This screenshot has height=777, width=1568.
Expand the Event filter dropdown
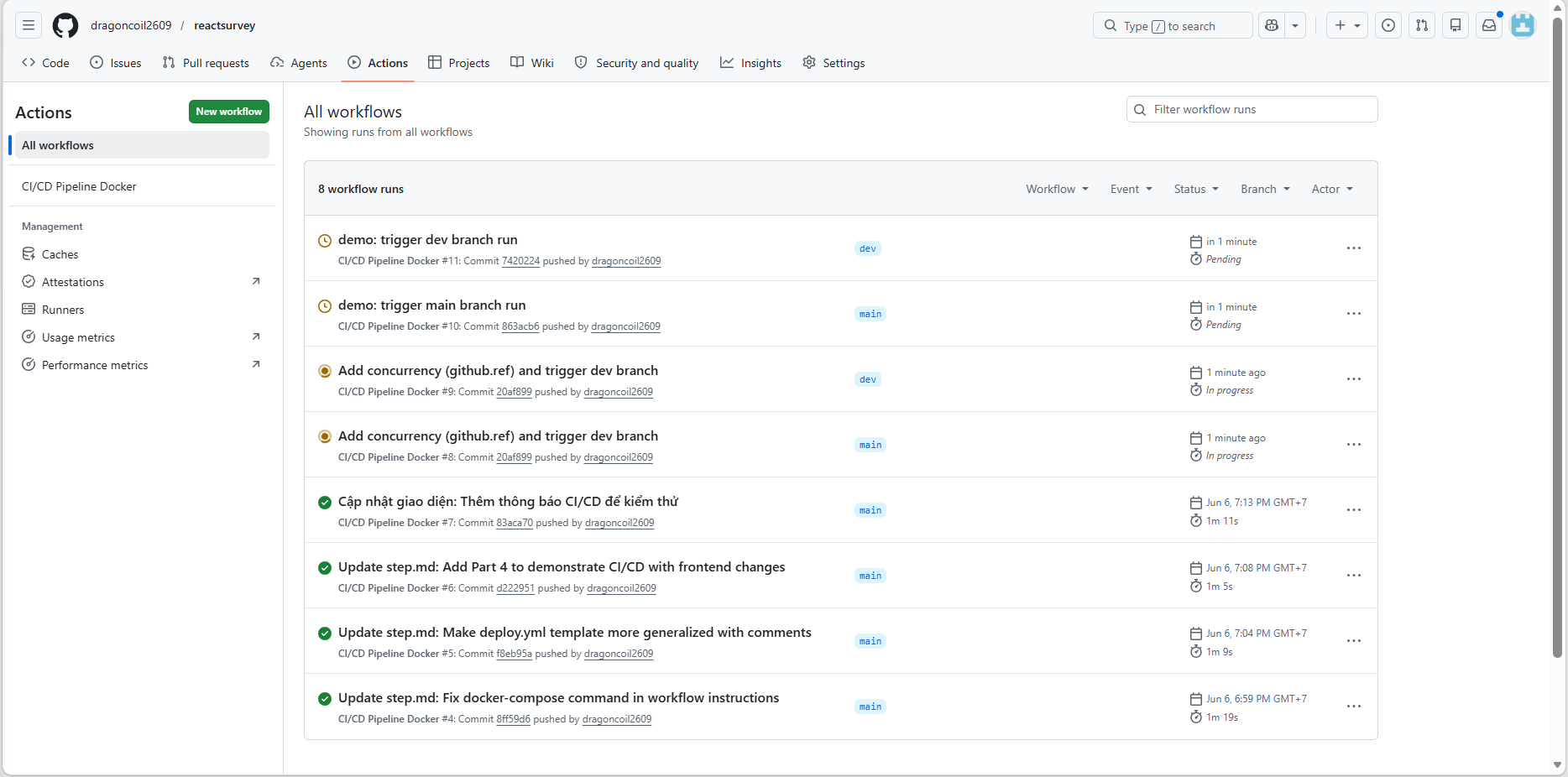[x=1131, y=189]
